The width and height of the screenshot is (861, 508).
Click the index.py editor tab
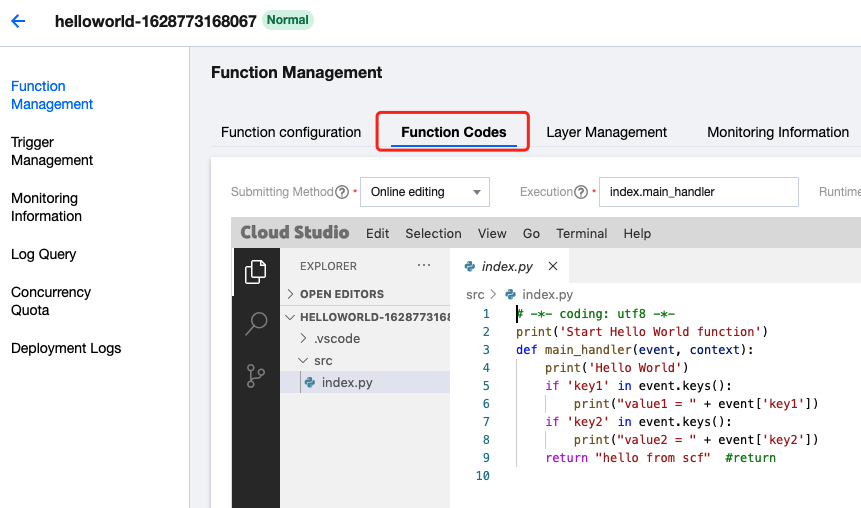tap(509, 266)
